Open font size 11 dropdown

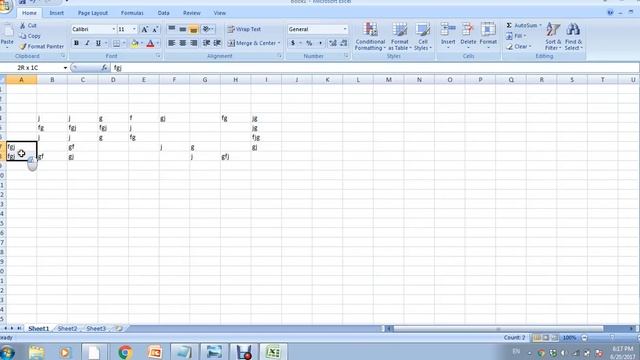pos(134,29)
